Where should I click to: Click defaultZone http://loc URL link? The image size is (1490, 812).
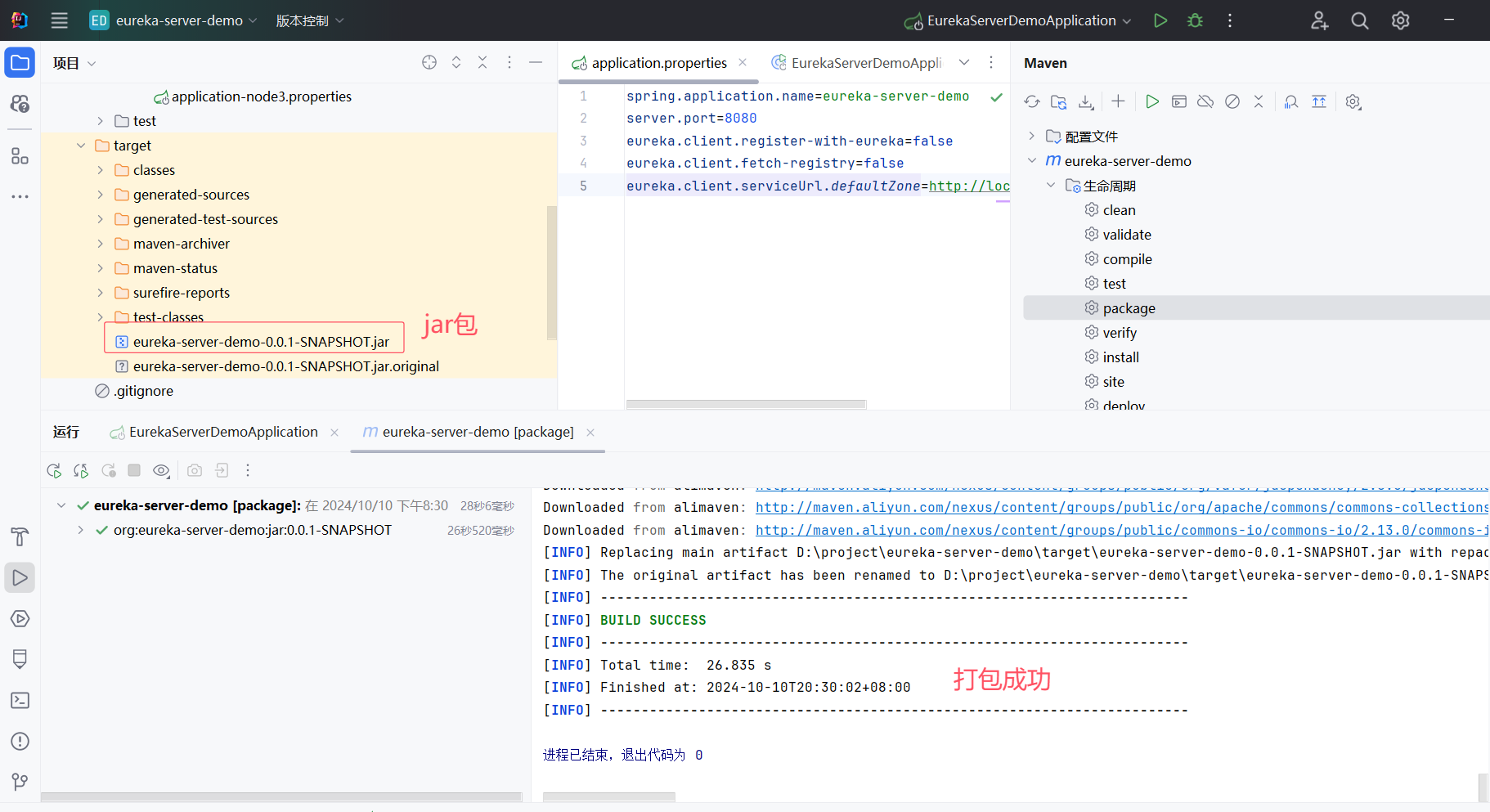click(x=969, y=186)
